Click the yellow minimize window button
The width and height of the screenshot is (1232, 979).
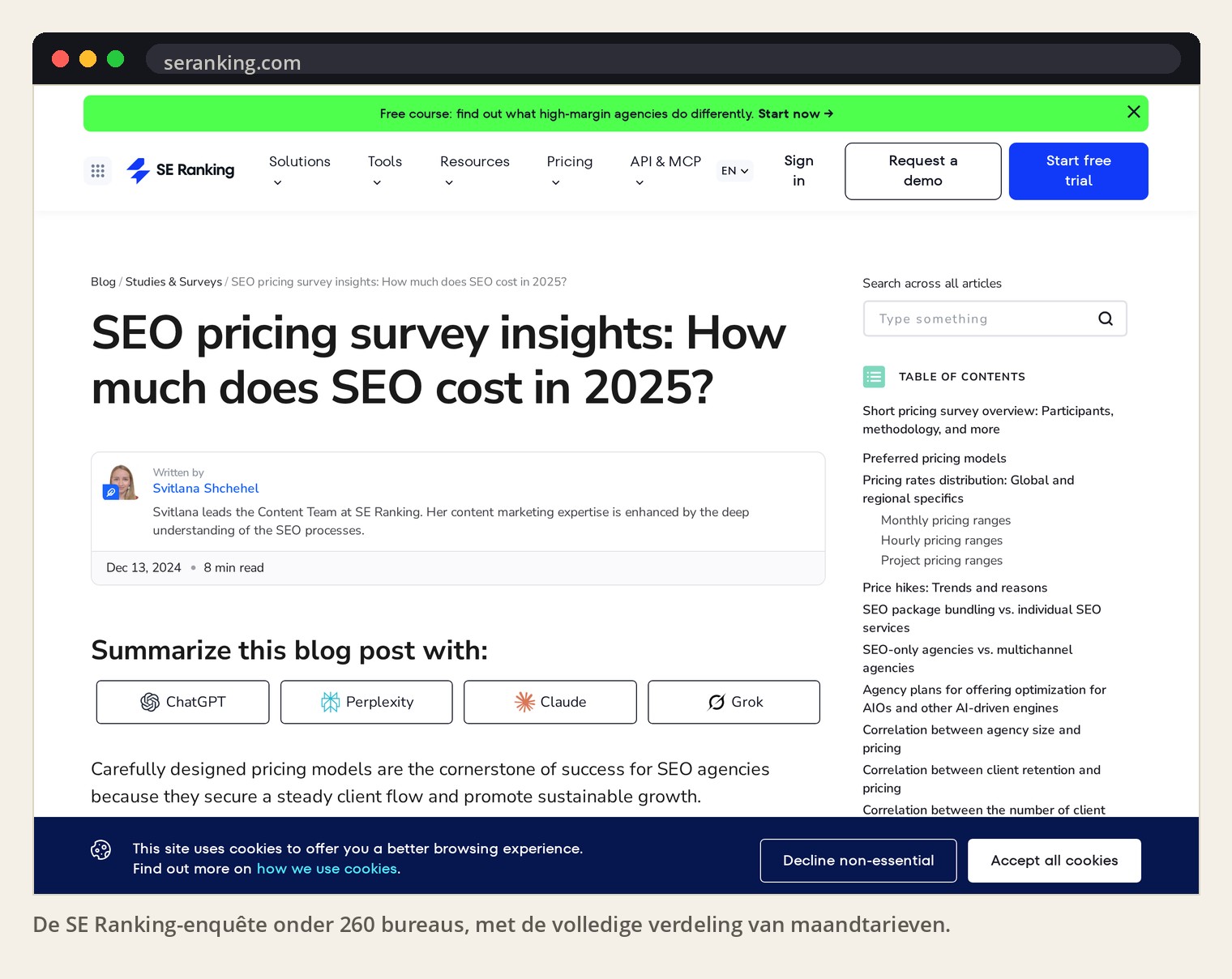[88, 59]
